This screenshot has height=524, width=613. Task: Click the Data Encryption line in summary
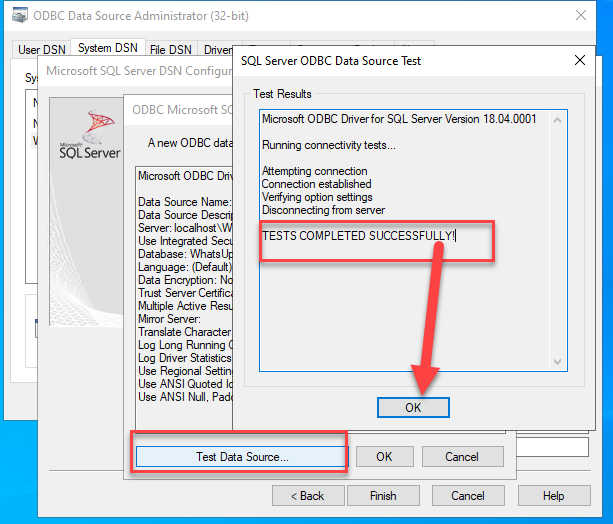tap(185, 280)
